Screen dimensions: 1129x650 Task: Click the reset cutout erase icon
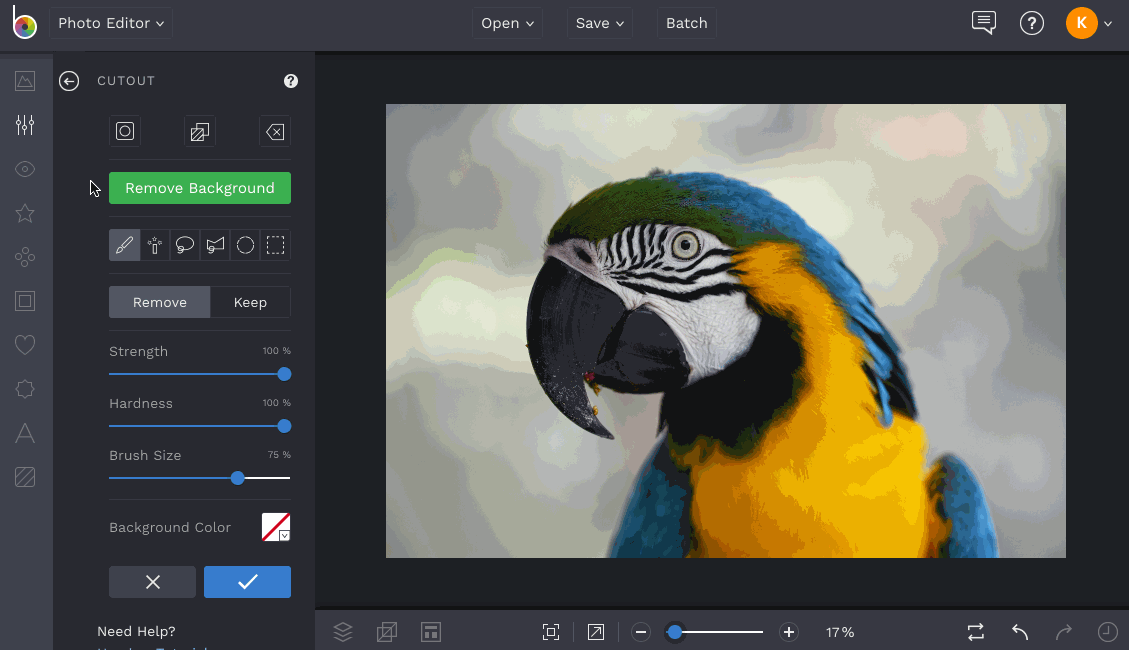(x=275, y=132)
